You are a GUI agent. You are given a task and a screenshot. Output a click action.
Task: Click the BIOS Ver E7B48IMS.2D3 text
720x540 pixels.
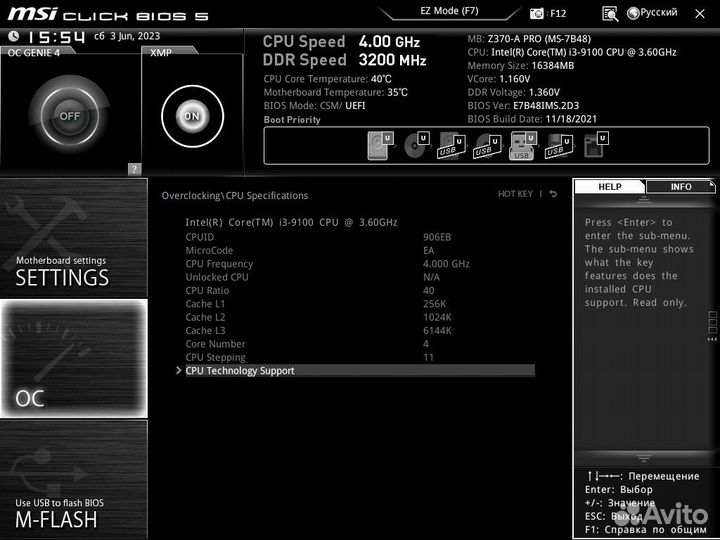point(523,106)
